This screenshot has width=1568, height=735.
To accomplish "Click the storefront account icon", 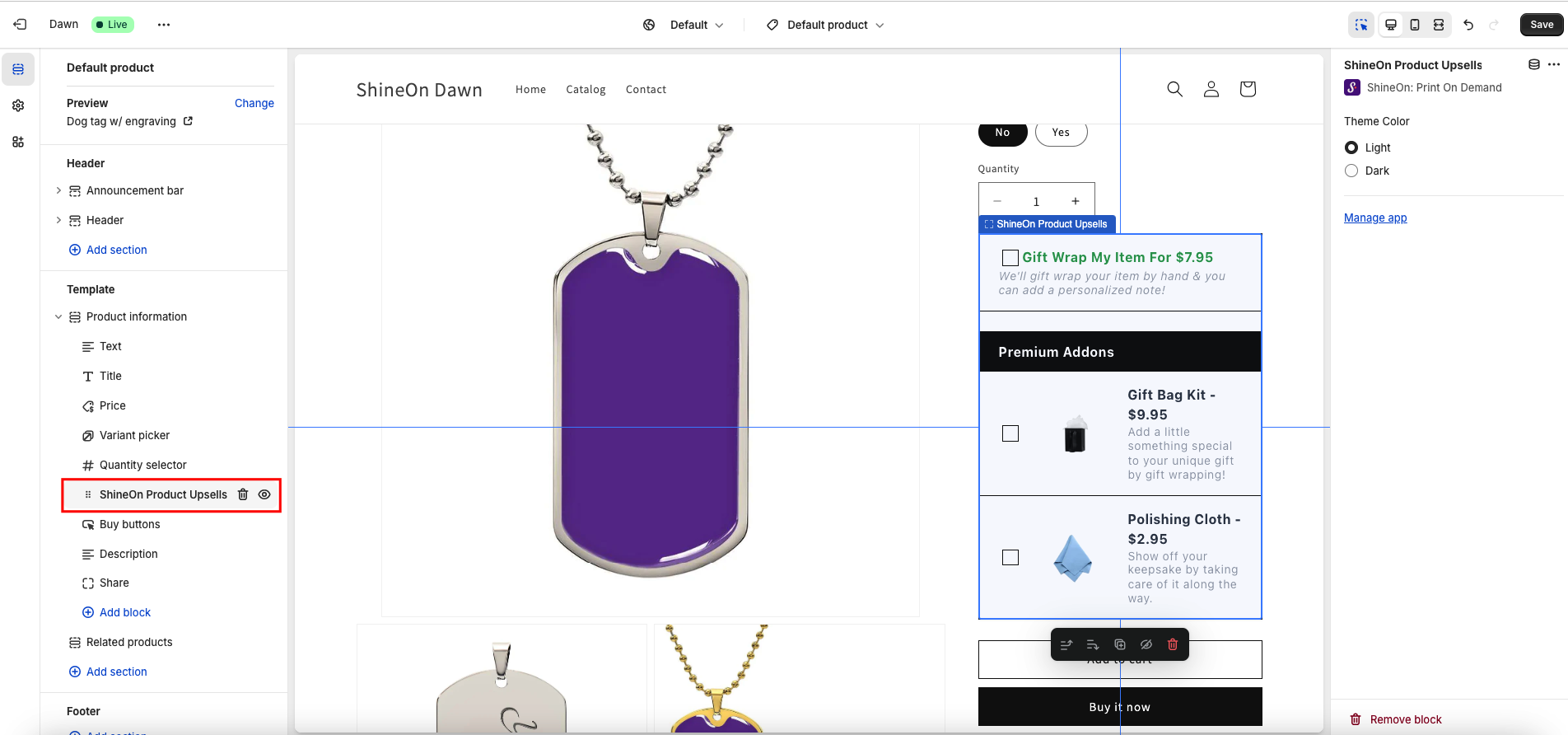I will (x=1211, y=89).
